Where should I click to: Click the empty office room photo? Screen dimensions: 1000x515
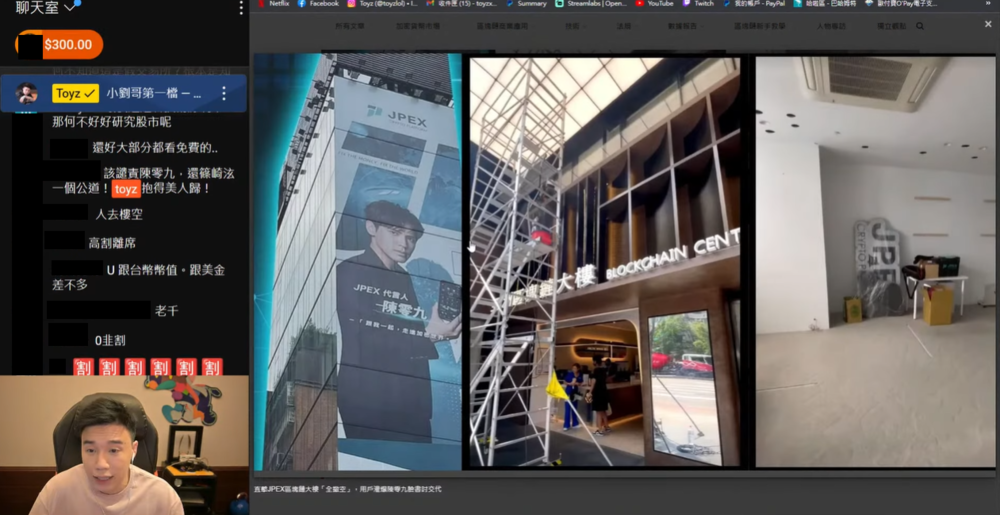[875, 260]
